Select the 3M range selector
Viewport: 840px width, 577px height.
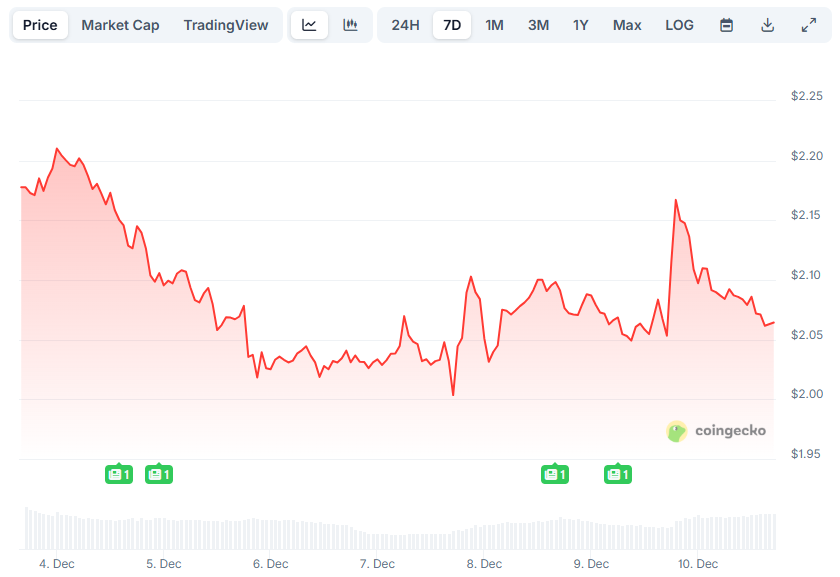click(538, 25)
